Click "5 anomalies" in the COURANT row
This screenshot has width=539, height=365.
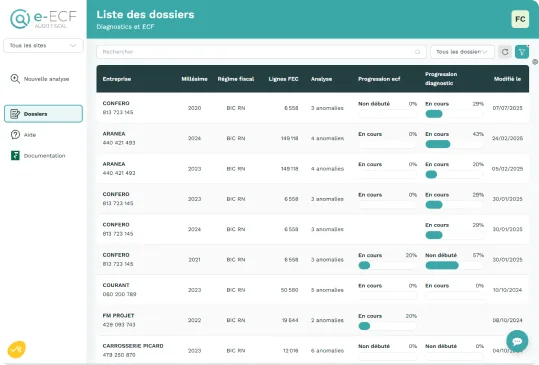click(327, 290)
